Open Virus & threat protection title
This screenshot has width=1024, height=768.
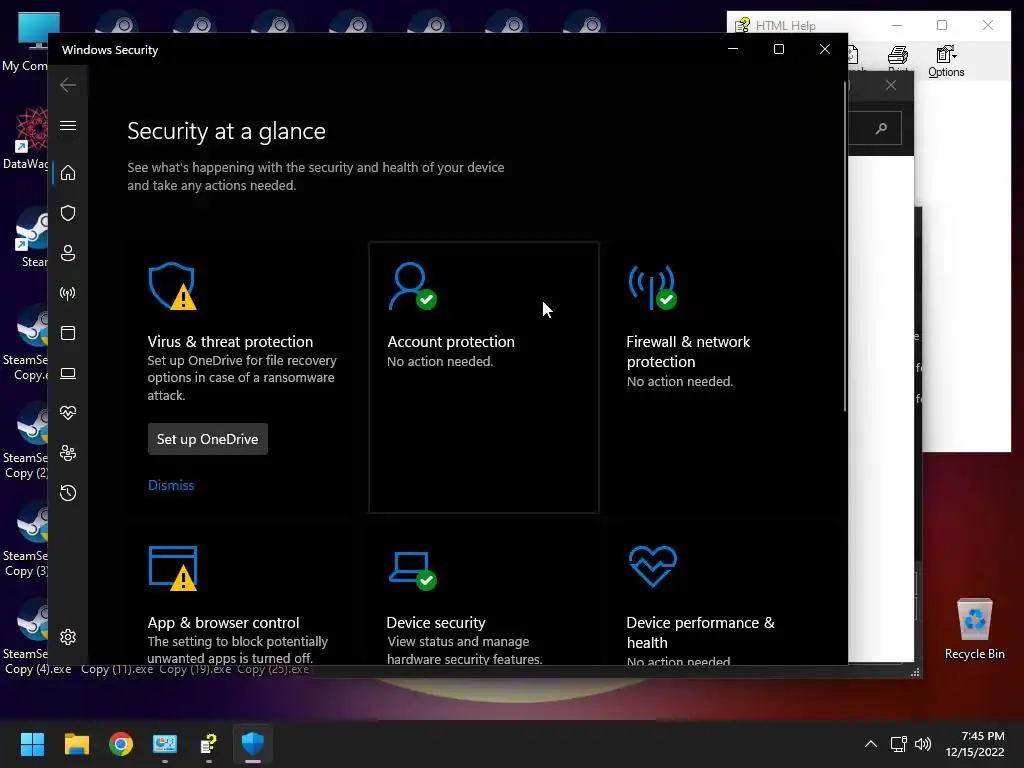(230, 342)
